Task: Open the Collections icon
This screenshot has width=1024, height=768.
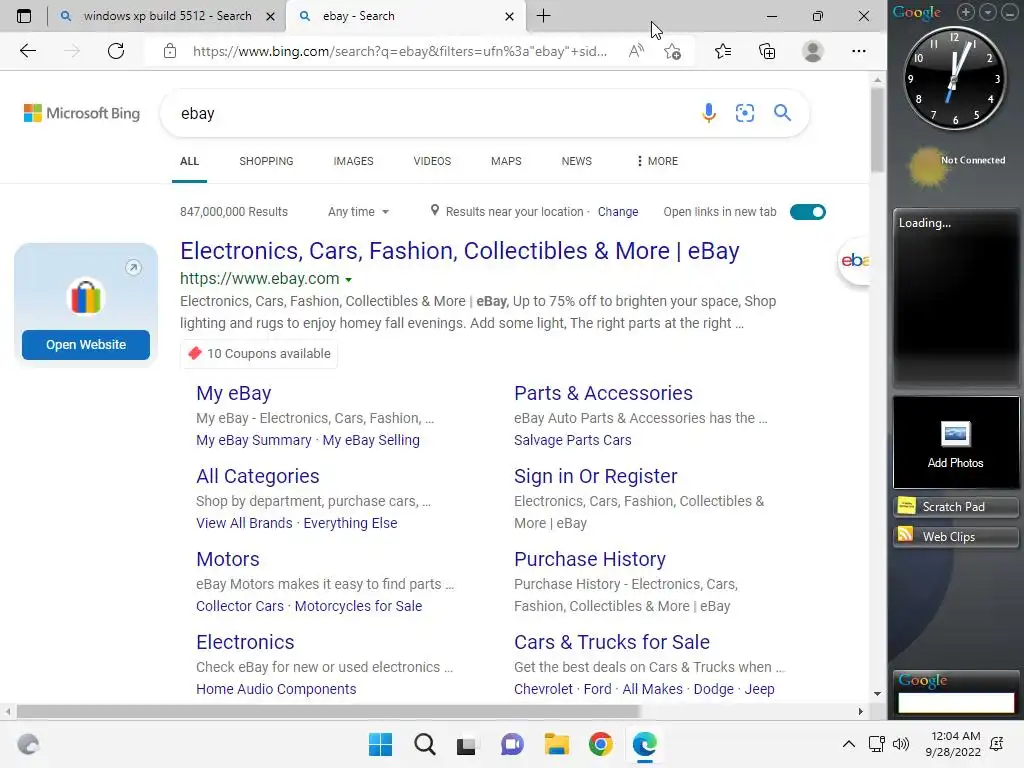Action: click(767, 51)
